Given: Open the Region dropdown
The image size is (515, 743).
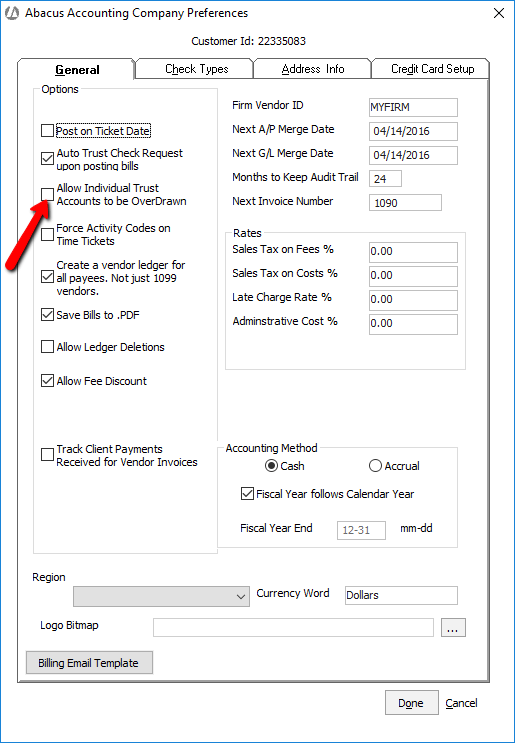Looking at the screenshot, I should (161, 596).
